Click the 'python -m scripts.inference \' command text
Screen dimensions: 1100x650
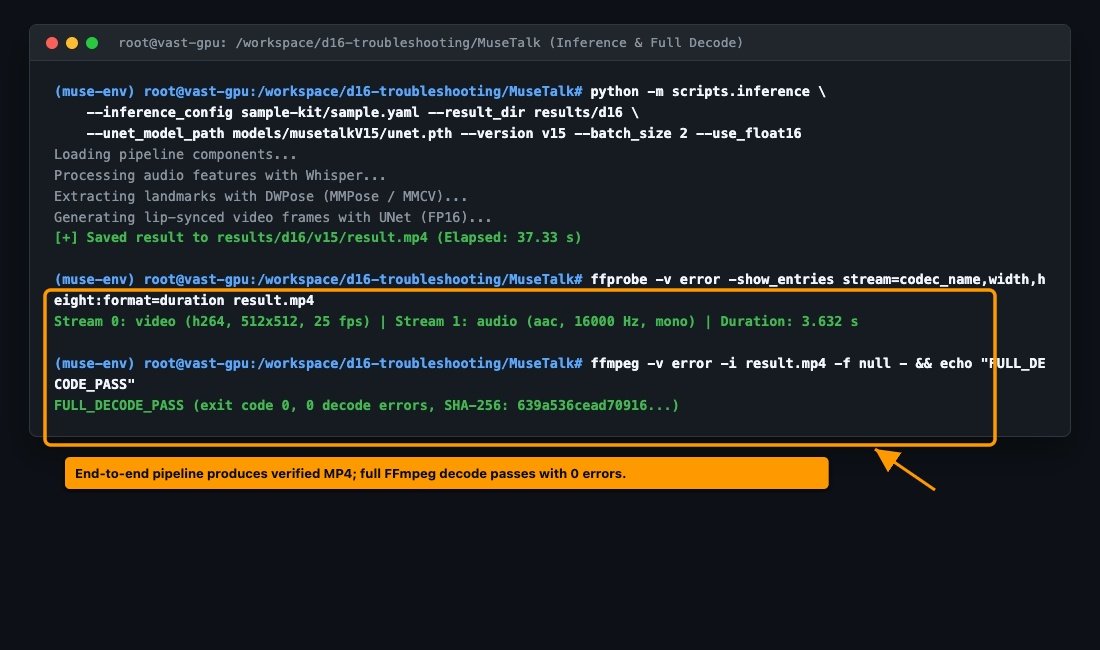707,91
